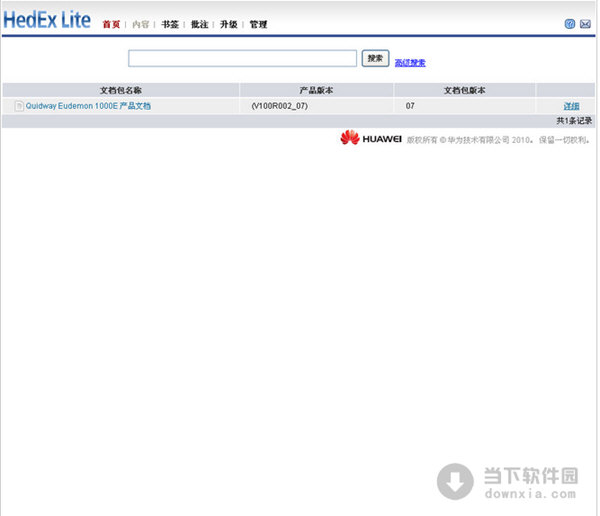The height and width of the screenshot is (516, 600).
Task: Open the help icon in header
Action: click(x=569, y=24)
